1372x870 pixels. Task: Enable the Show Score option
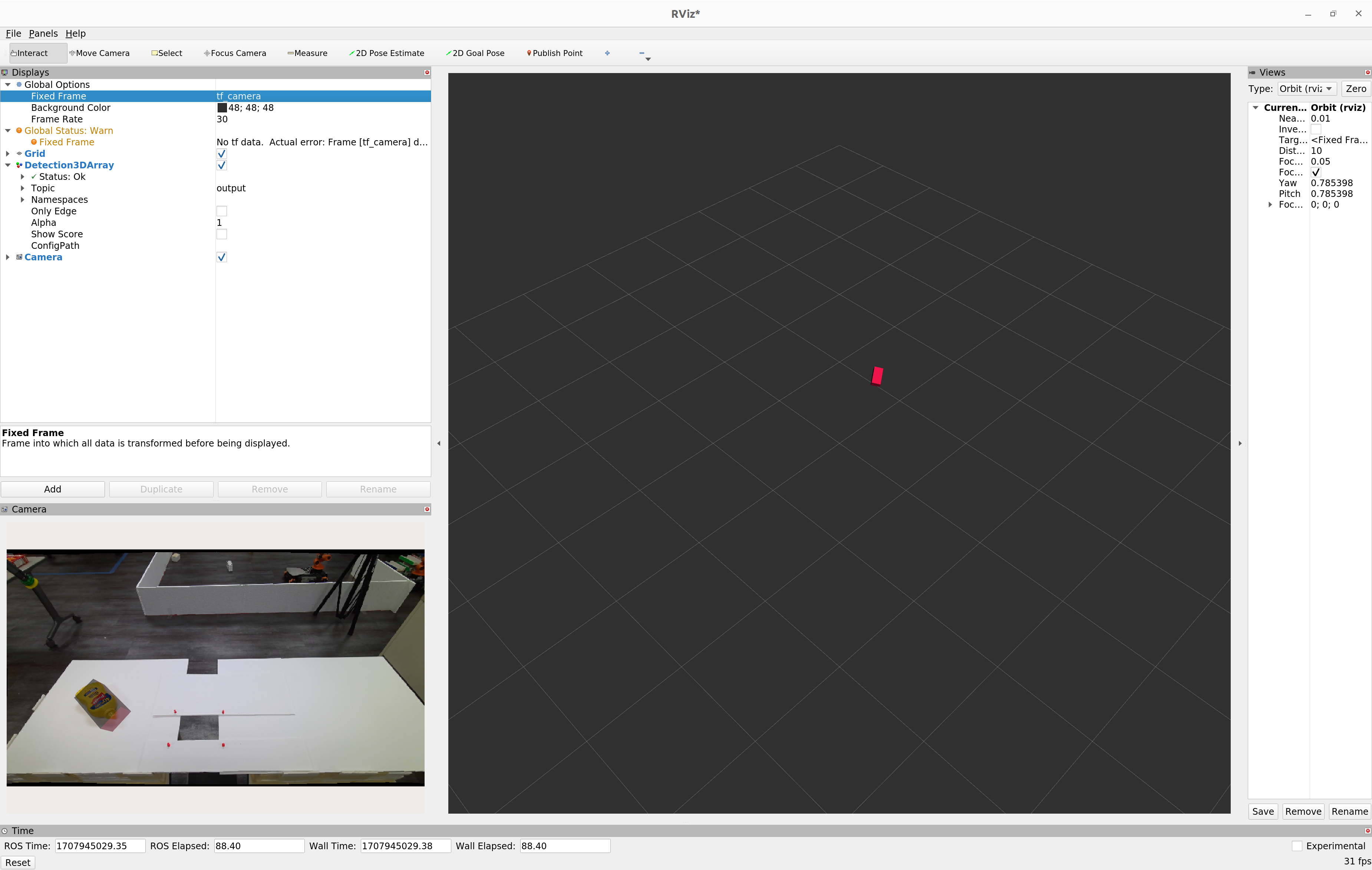pyautogui.click(x=222, y=234)
